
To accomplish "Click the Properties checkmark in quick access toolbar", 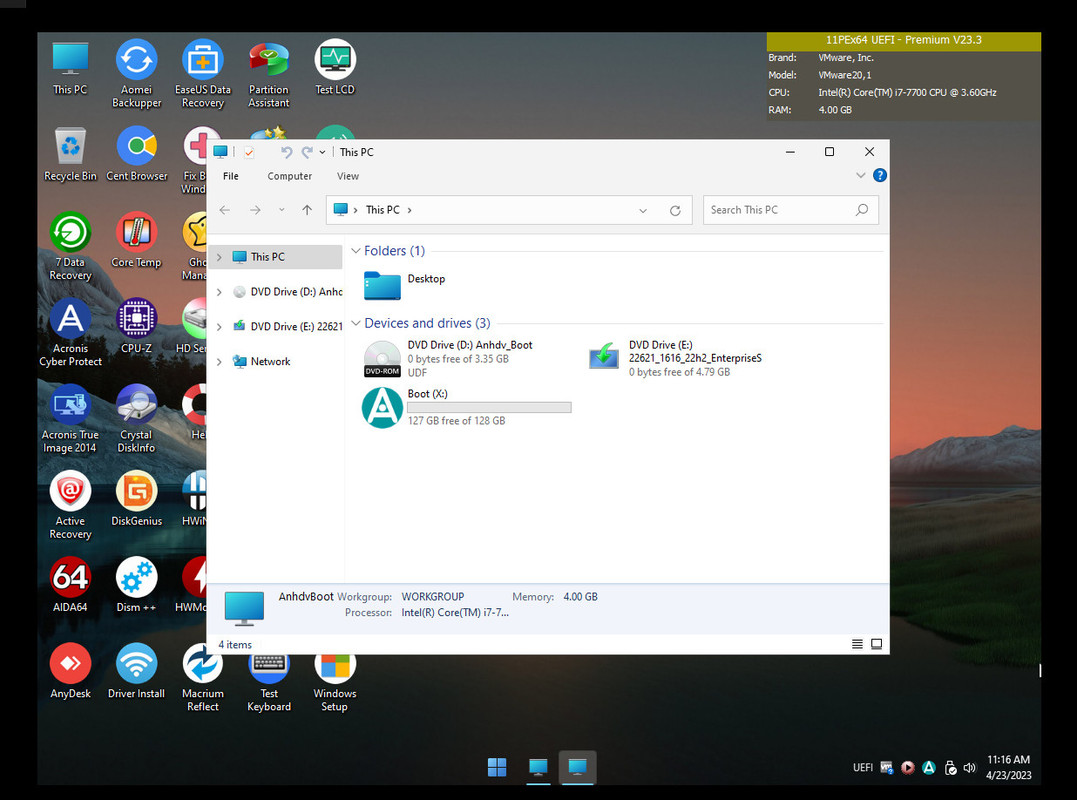I will tap(249, 152).
